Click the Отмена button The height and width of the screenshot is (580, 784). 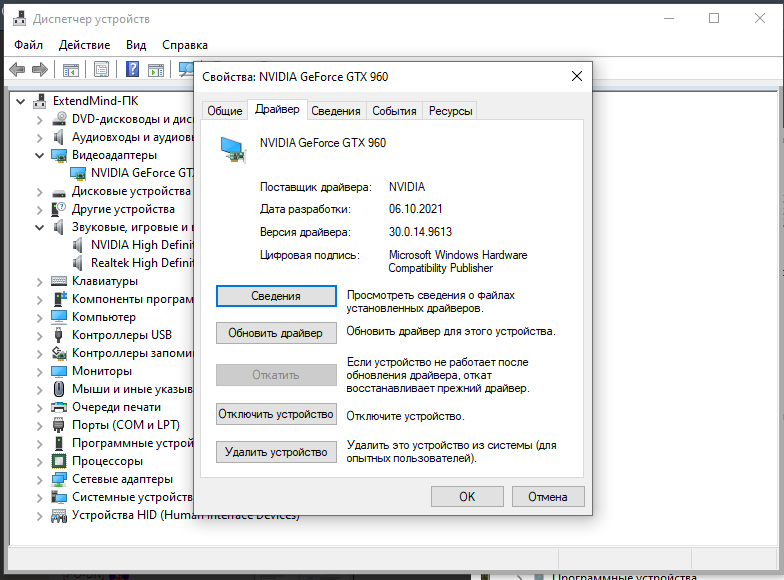(x=548, y=496)
